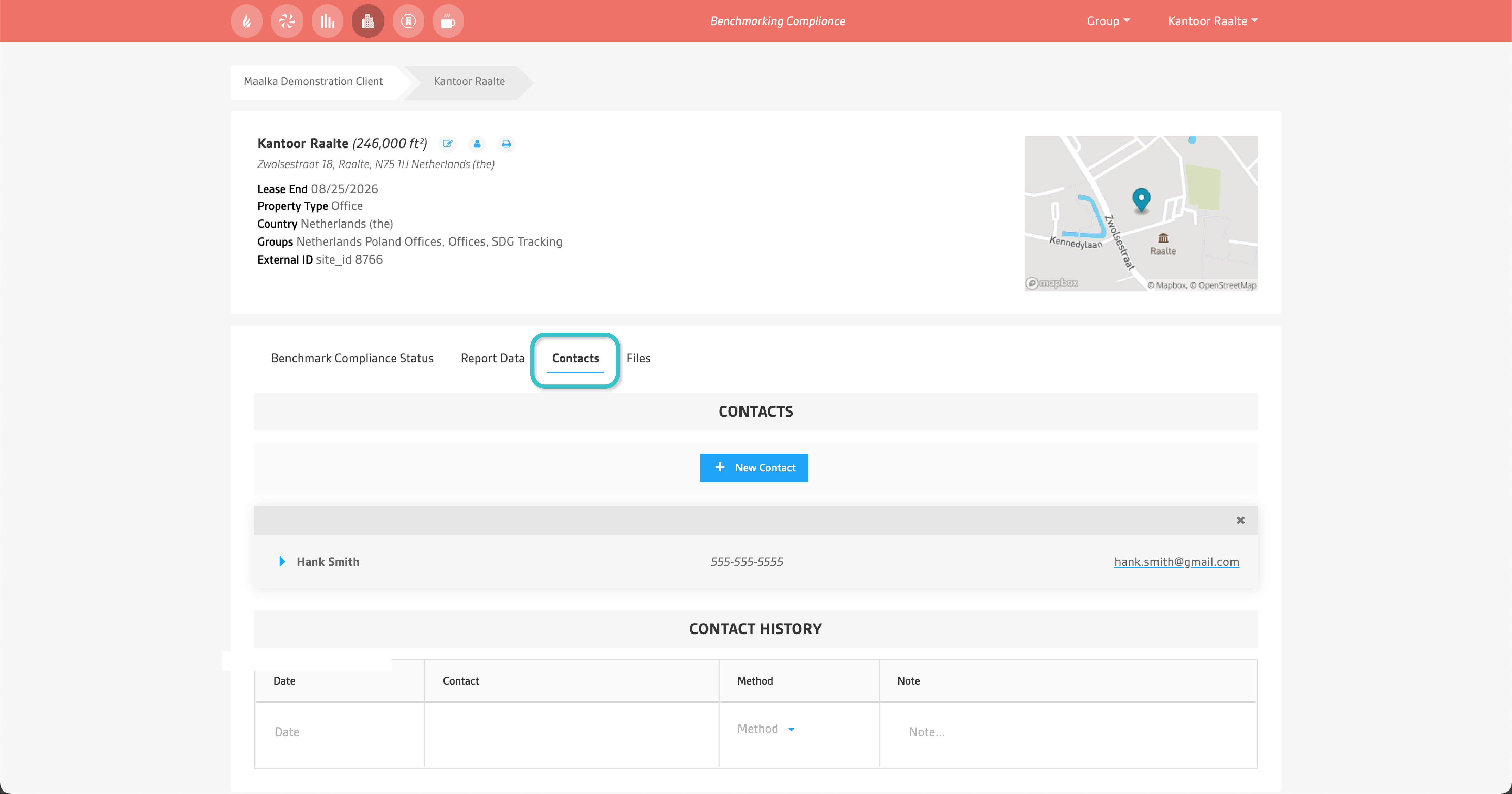Open the hank.smith@gmail.com email link
The width and height of the screenshot is (1512, 794).
coord(1177,562)
